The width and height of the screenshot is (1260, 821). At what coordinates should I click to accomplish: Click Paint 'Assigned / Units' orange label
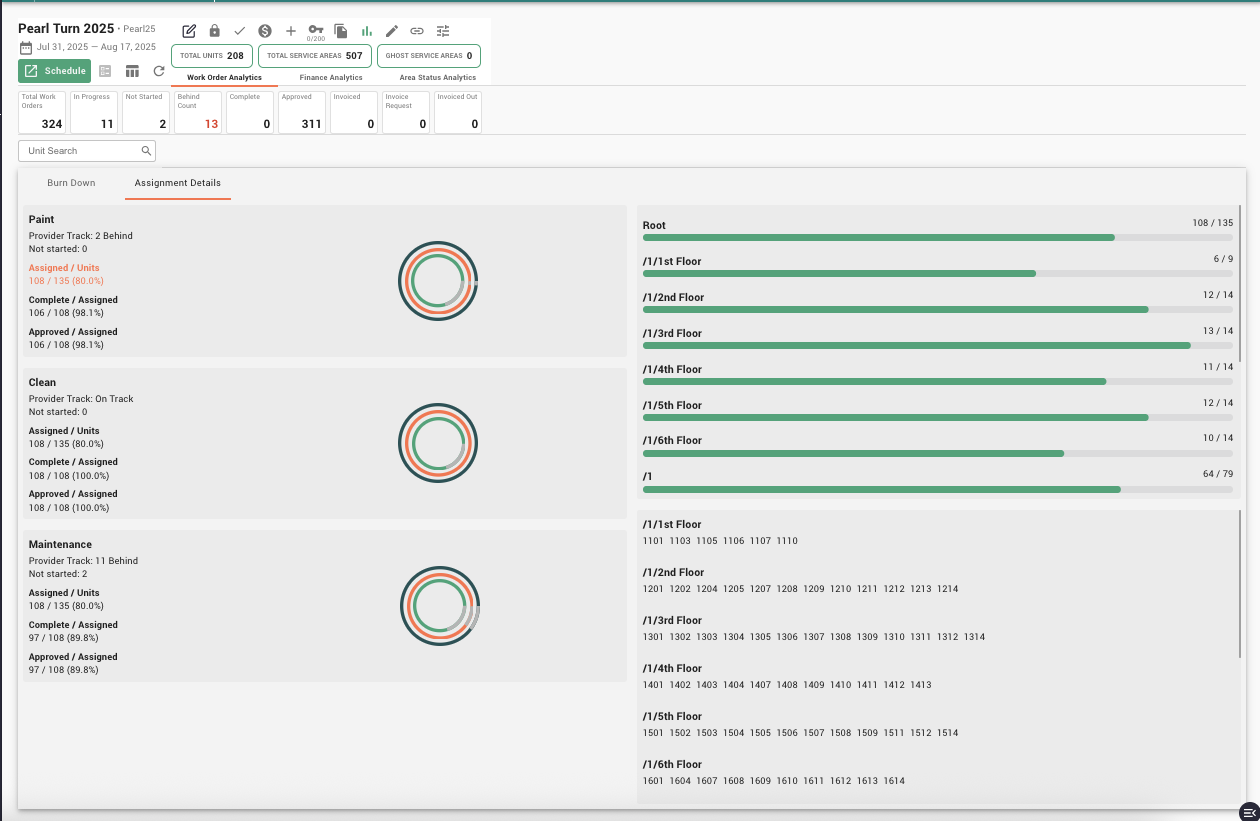(64, 268)
